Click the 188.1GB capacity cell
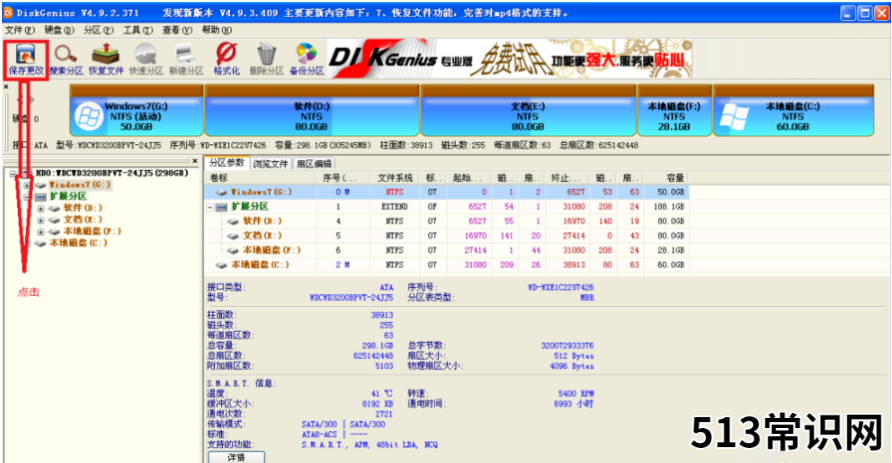The width and height of the screenshot is (892, 463). pyautogui.click(x=669, y=207)
